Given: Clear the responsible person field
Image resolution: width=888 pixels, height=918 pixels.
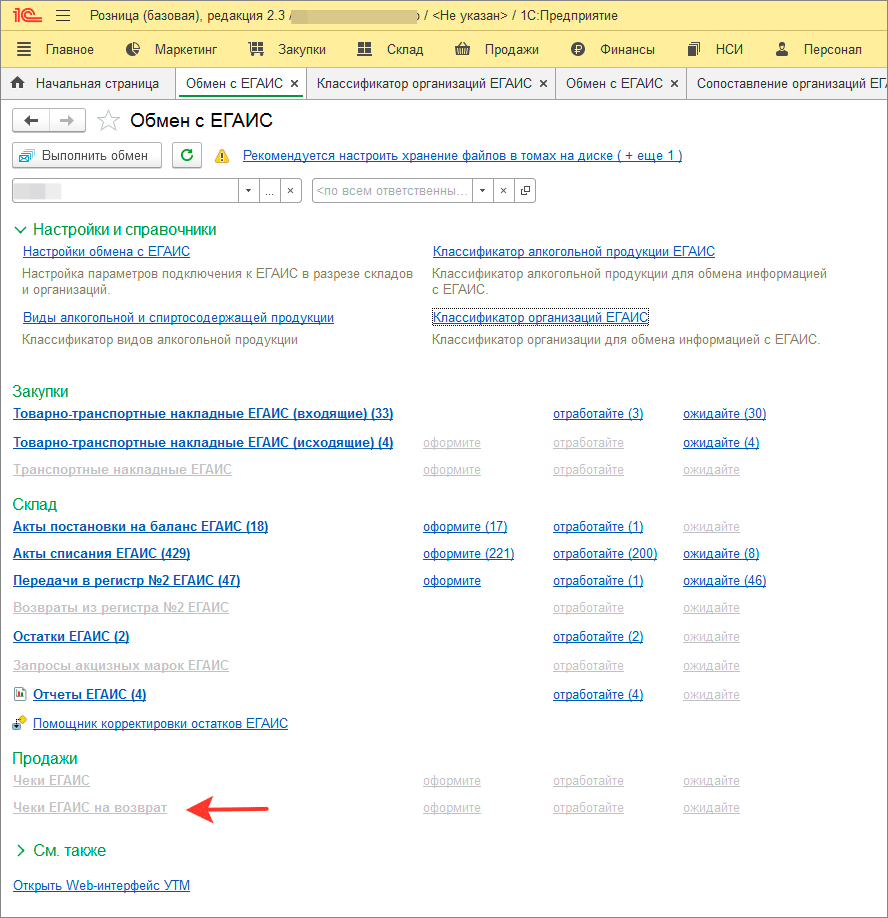Looking at the screenshot, I should [x=503, y=191].
